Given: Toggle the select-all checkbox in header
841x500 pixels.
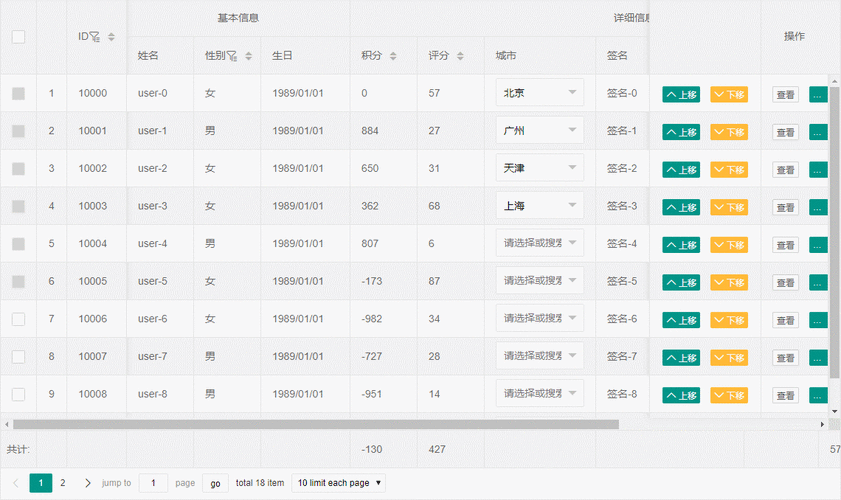Looking at the screenshot, I should [x=18, y=37].
